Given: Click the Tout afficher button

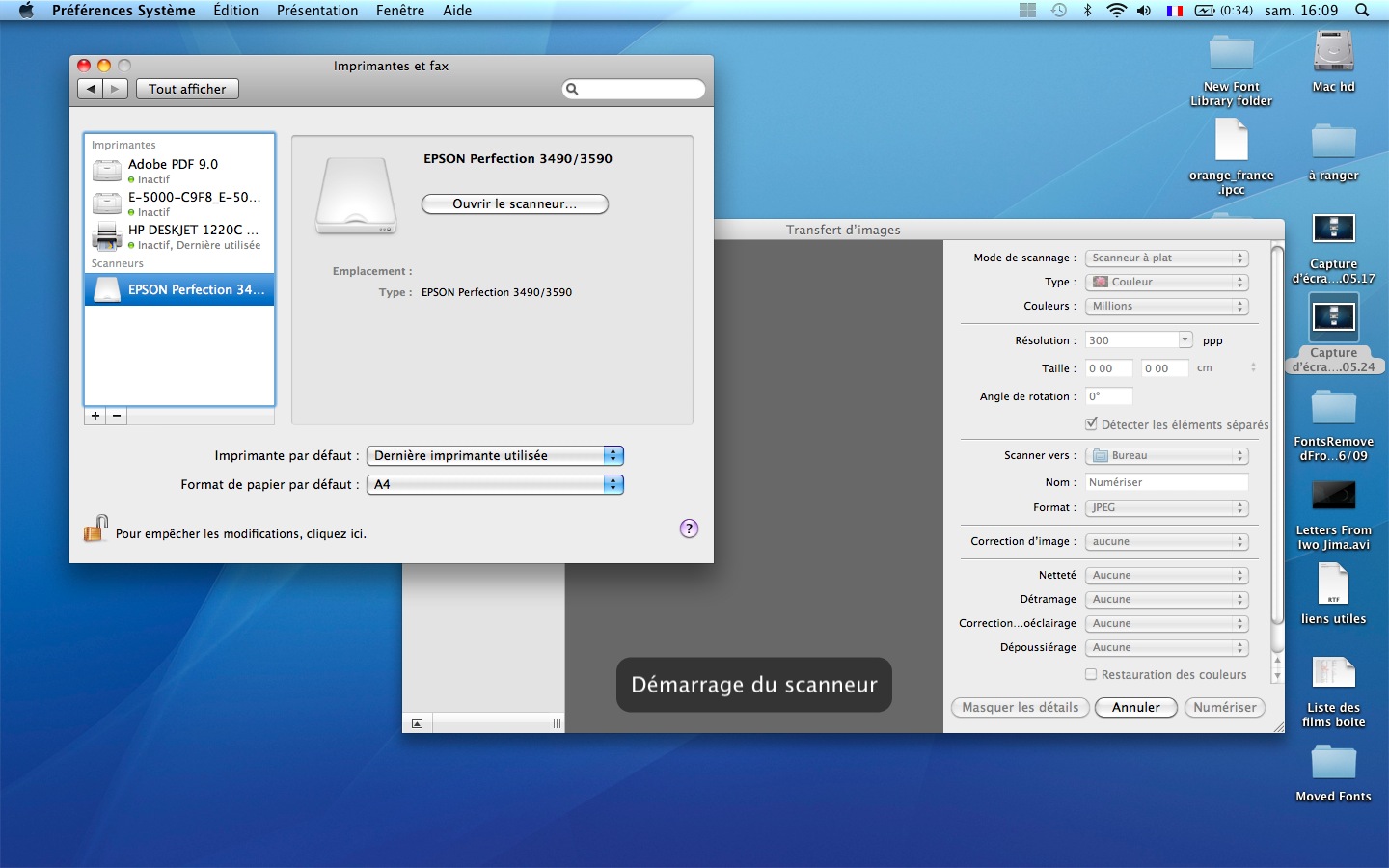Looking at the screenshot, I should pyautogui.click(x=187, y=89).
